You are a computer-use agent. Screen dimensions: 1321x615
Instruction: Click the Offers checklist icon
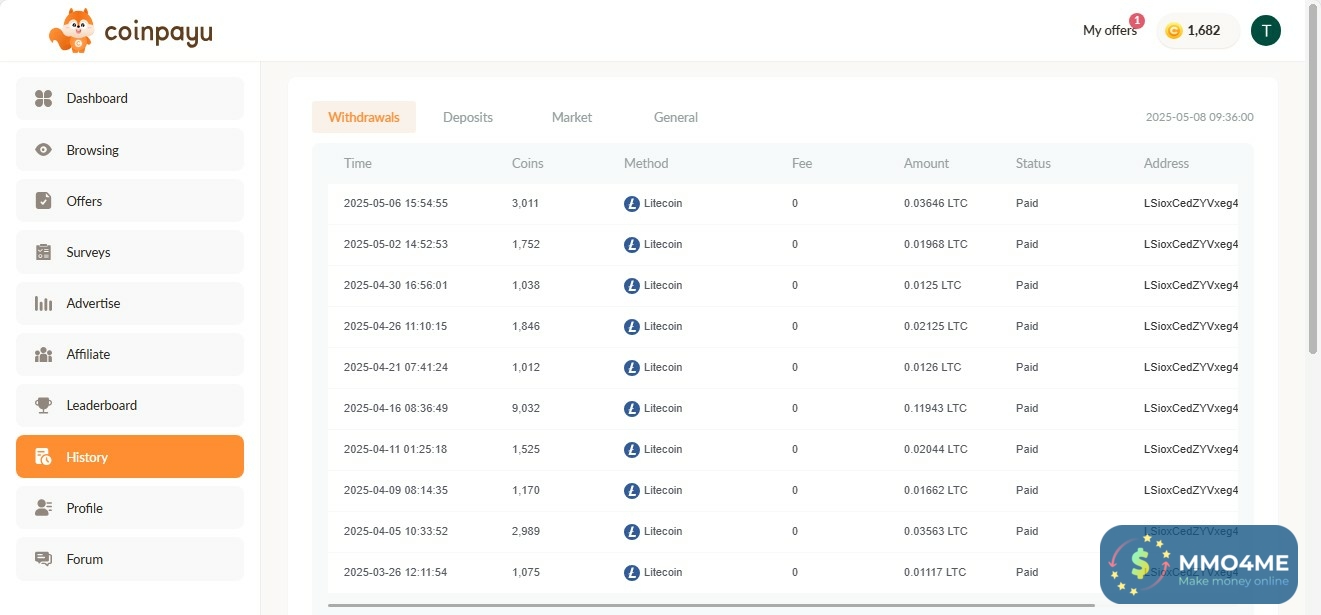point(43,201)
